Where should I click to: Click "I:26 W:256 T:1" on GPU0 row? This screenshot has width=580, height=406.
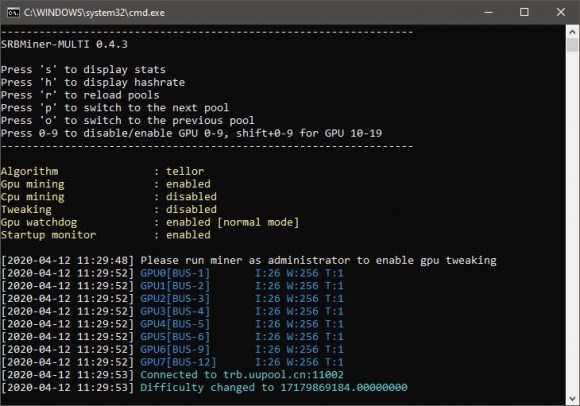pos(299,273)
